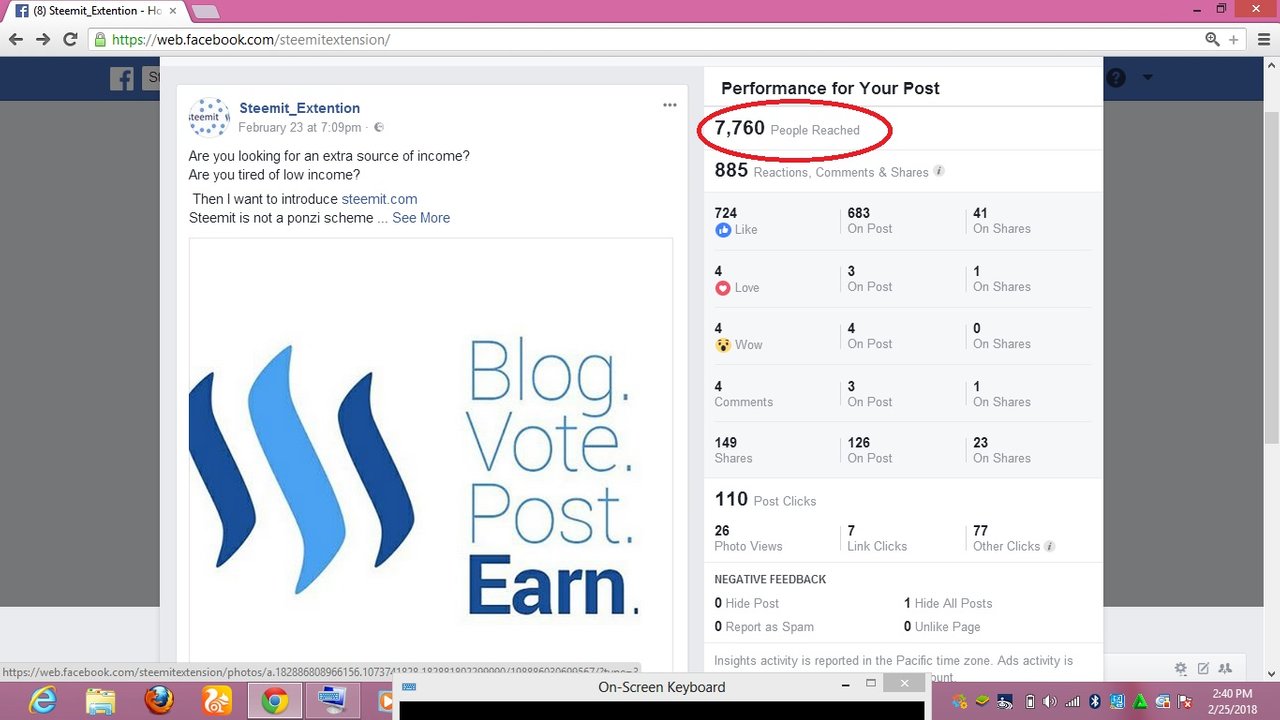The height and width of the screenshot is (720, 1280).
Task: Click the green padlock security icon
Action: coord(99,40)
